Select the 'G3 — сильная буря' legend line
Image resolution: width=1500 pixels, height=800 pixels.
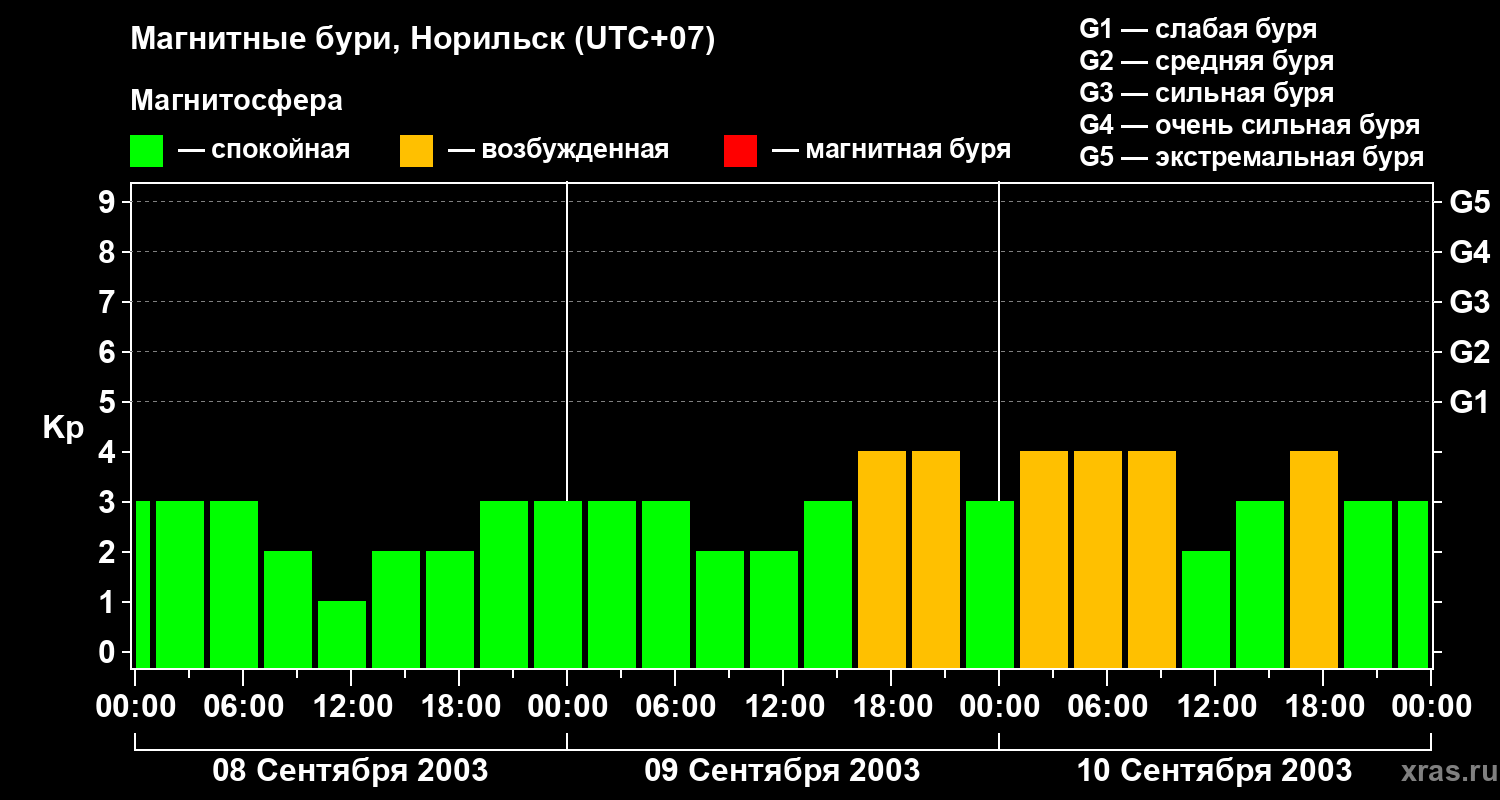[x=1207, y=93]
